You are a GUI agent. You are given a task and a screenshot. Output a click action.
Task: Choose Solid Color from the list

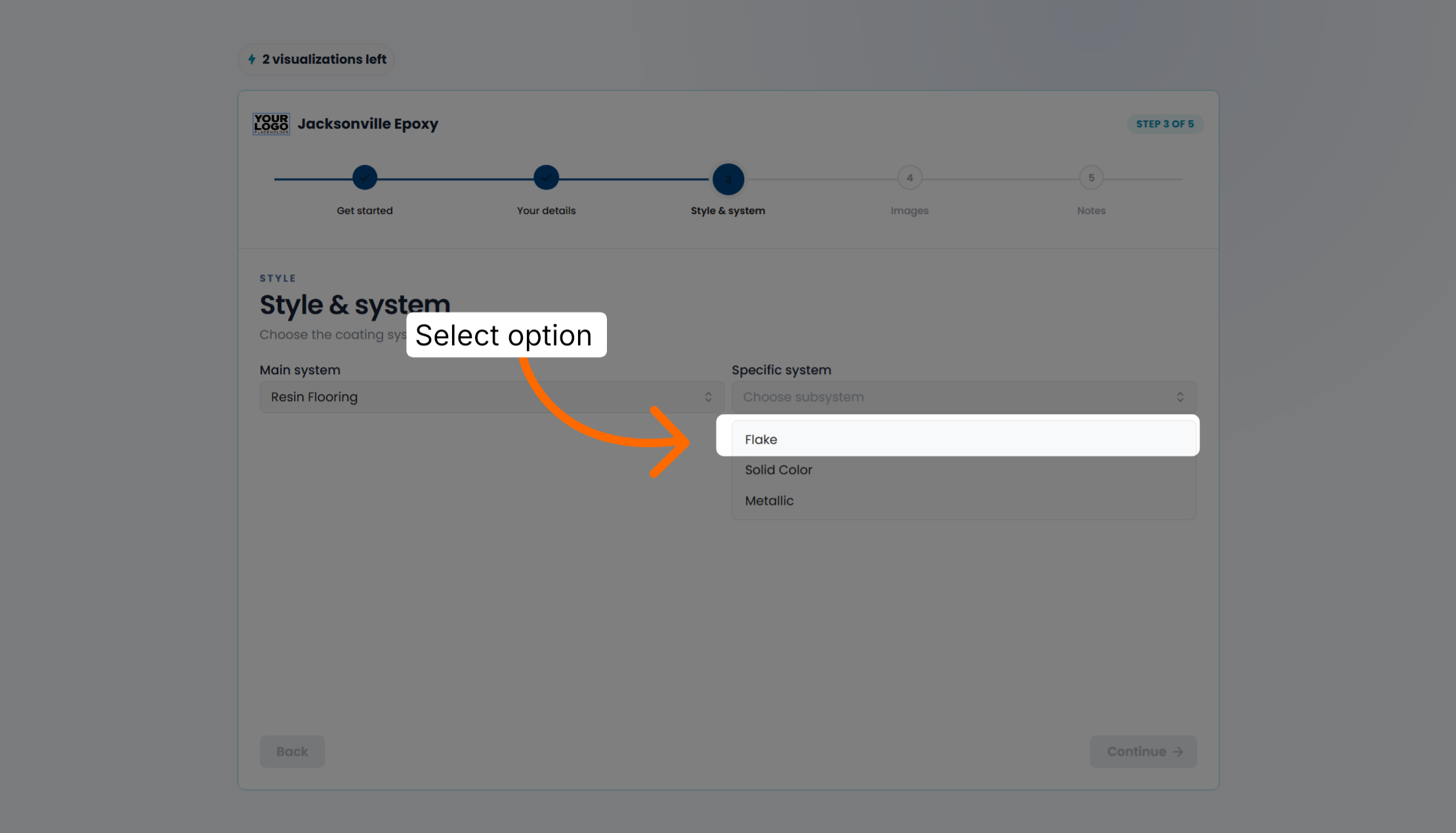963,470
